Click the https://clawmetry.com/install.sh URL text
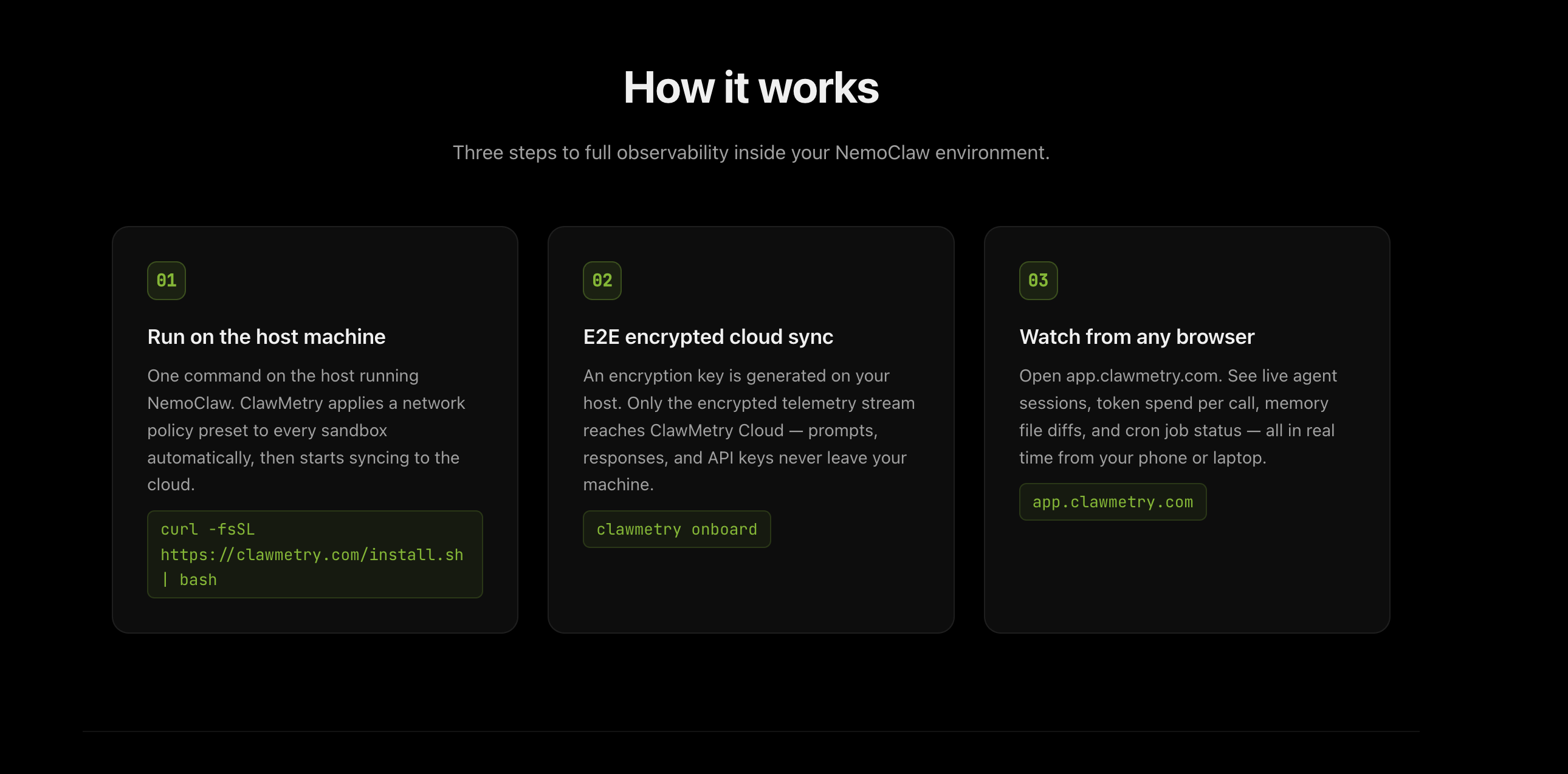 point(311,554)
